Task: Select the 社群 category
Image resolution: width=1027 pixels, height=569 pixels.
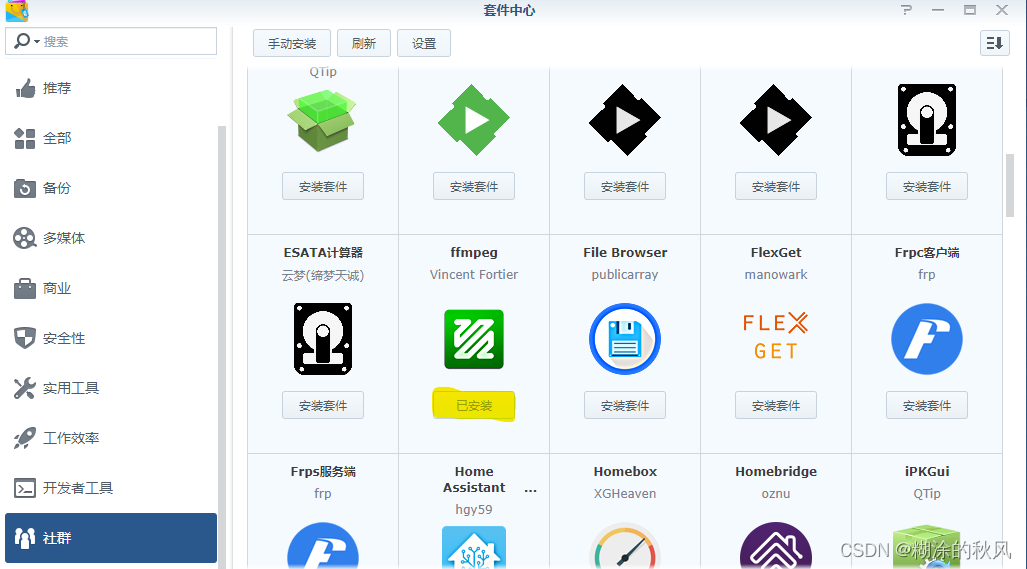Action: [x=111, y=538]
